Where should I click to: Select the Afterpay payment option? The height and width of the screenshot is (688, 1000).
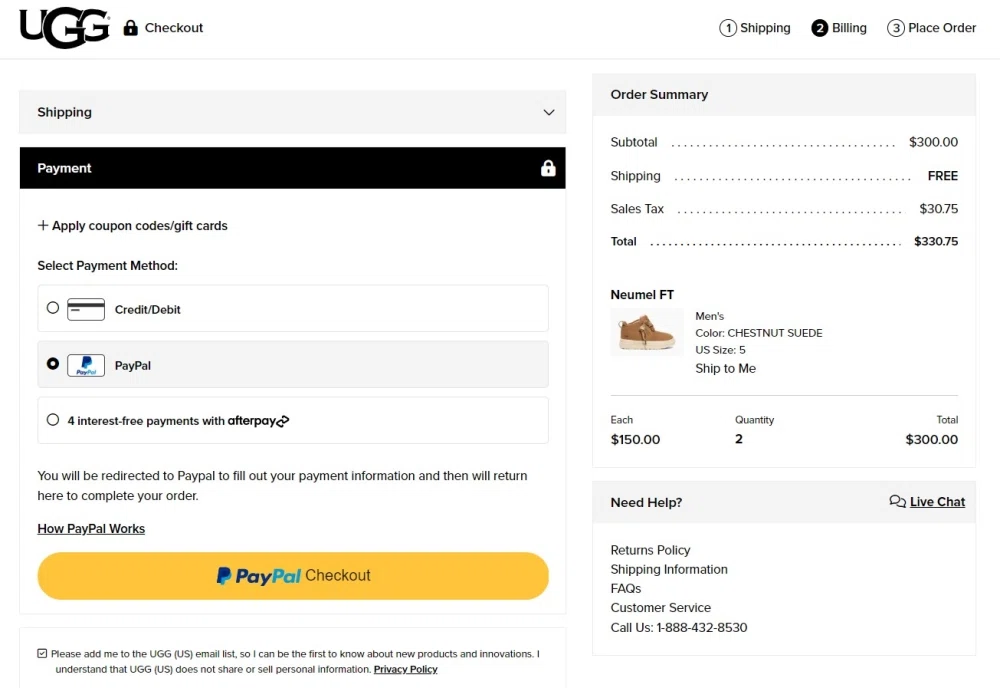point(52,420)
